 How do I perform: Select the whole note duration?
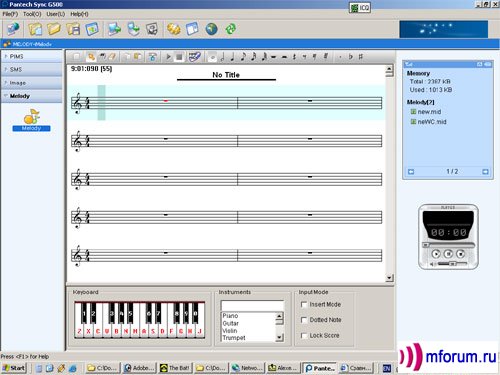click(x=212, y=58)
